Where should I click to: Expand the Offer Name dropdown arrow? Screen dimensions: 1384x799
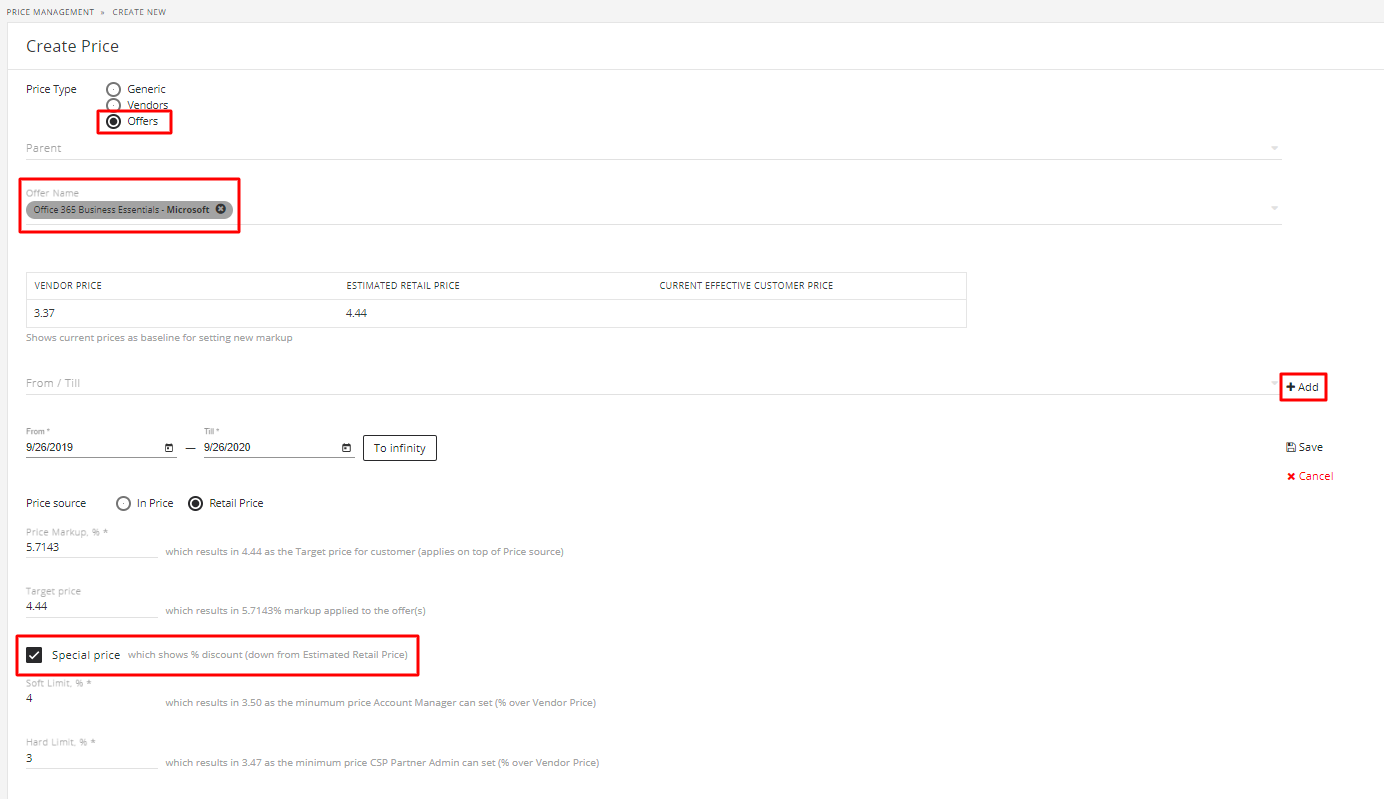[x=1274, y=208]
